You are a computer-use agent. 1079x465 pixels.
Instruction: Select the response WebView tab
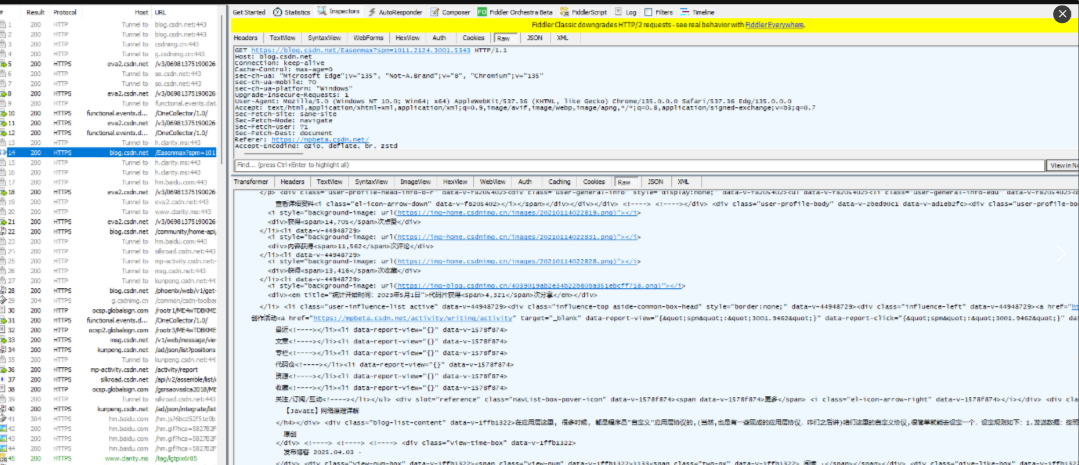coord(492,182)
